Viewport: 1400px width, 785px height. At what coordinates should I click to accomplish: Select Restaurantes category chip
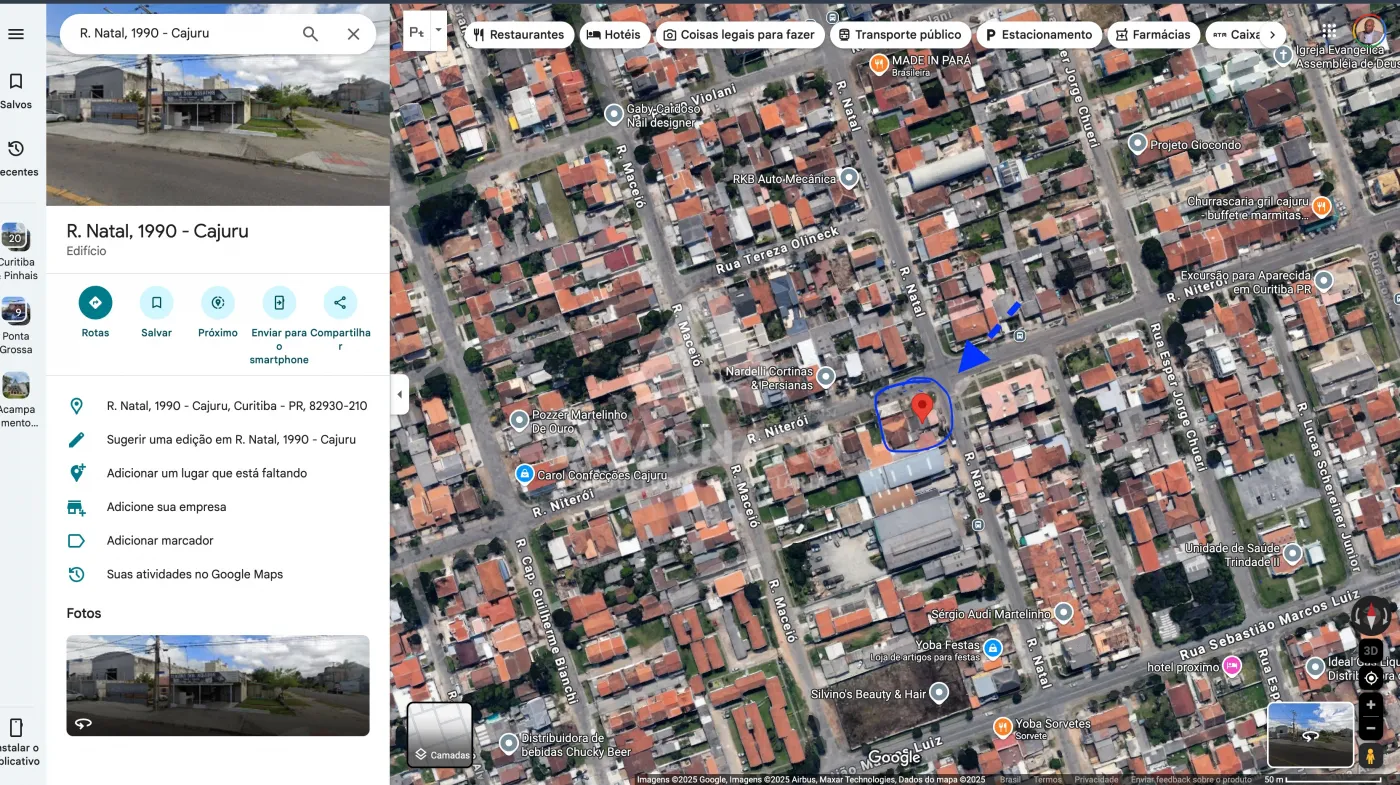518,35
